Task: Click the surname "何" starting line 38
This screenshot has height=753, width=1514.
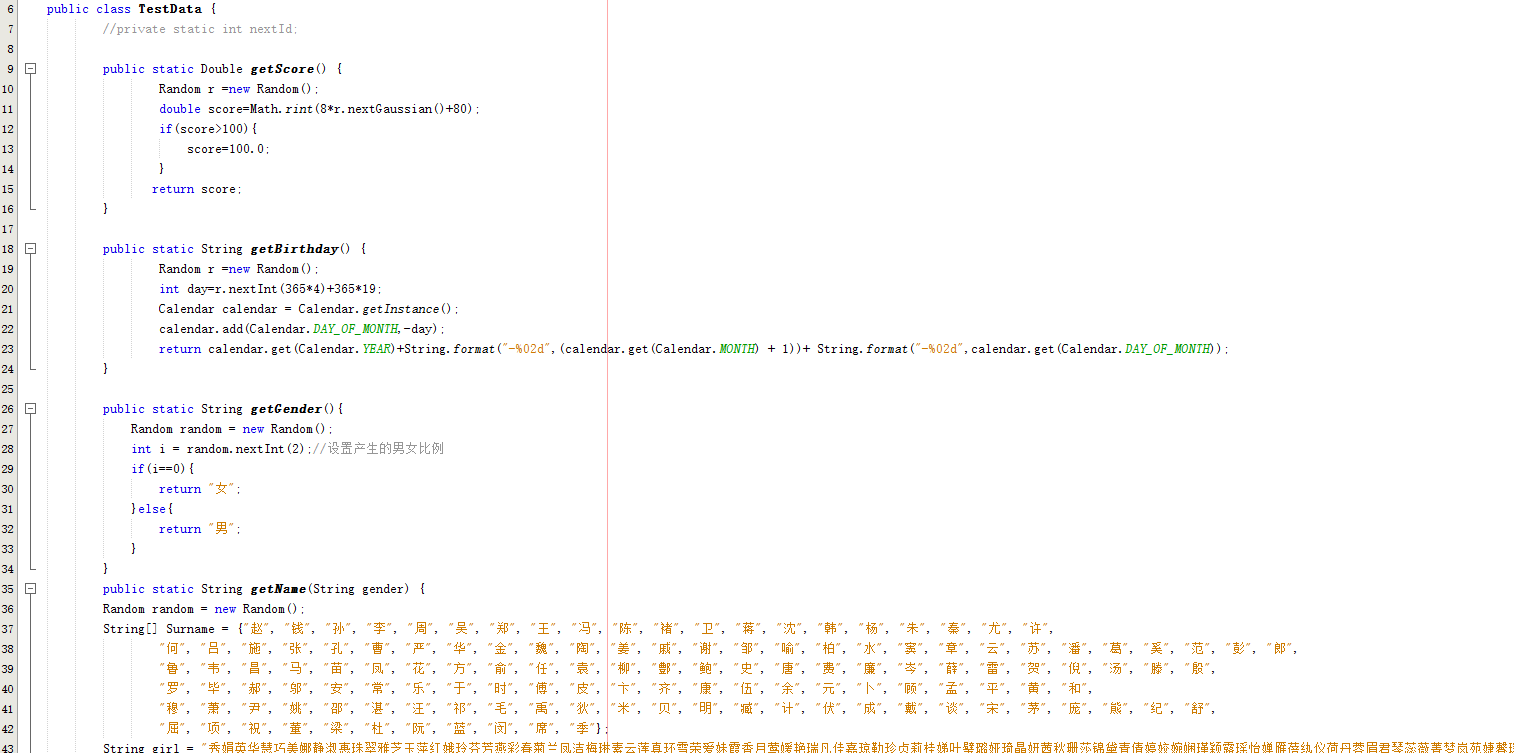Action: [174, 649]
